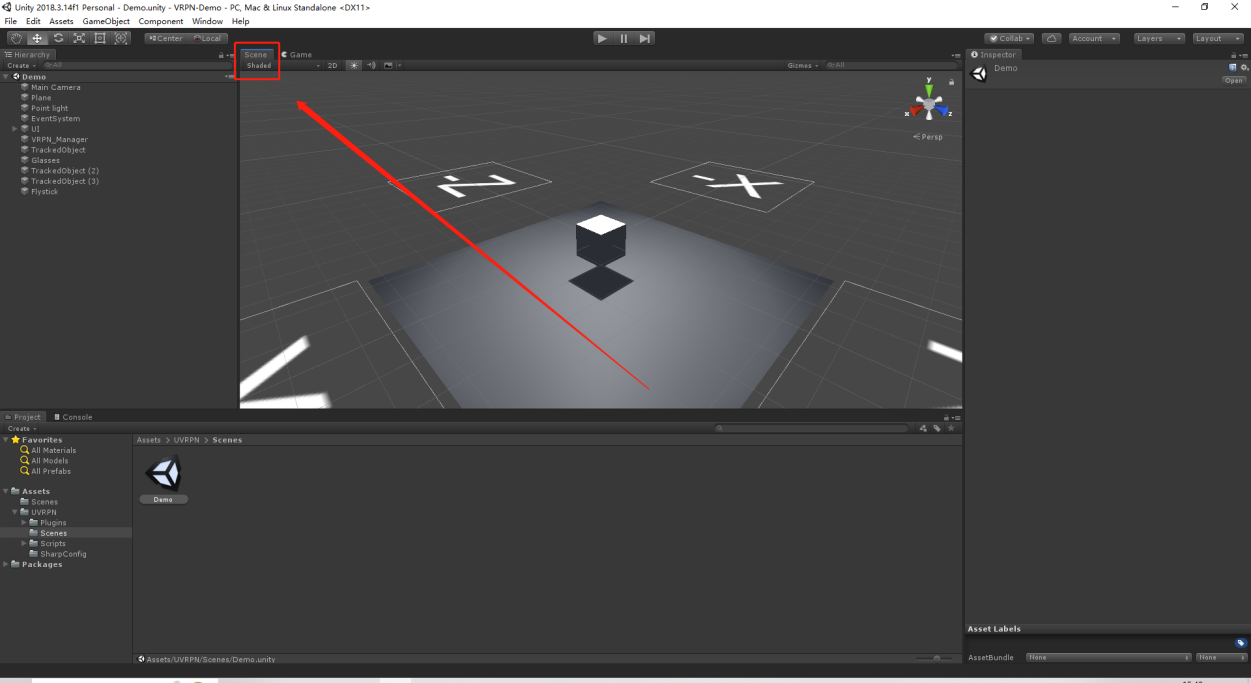
Task: Select the Scale tool
Action: (79, 38)
